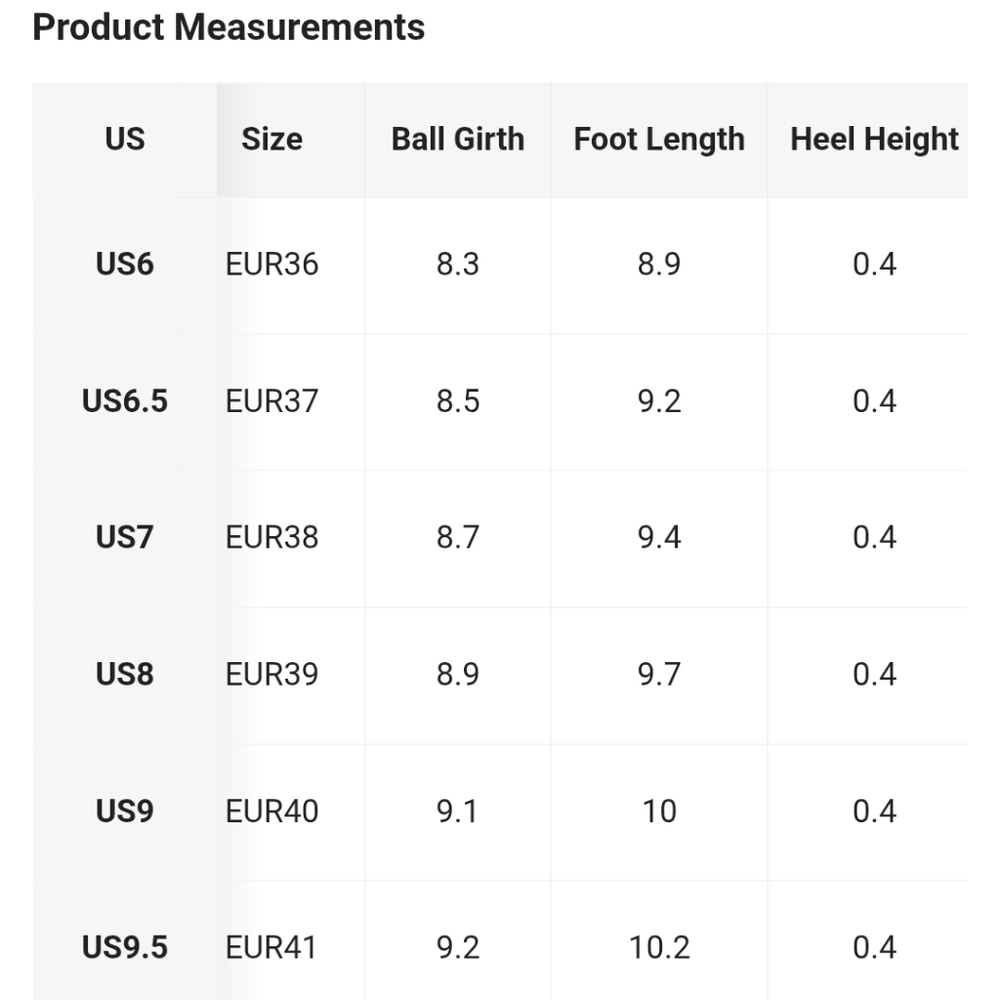Click the 8.5 ball girth value
This screenshot has width=1000, height=1000.
(x=458, y=401)
